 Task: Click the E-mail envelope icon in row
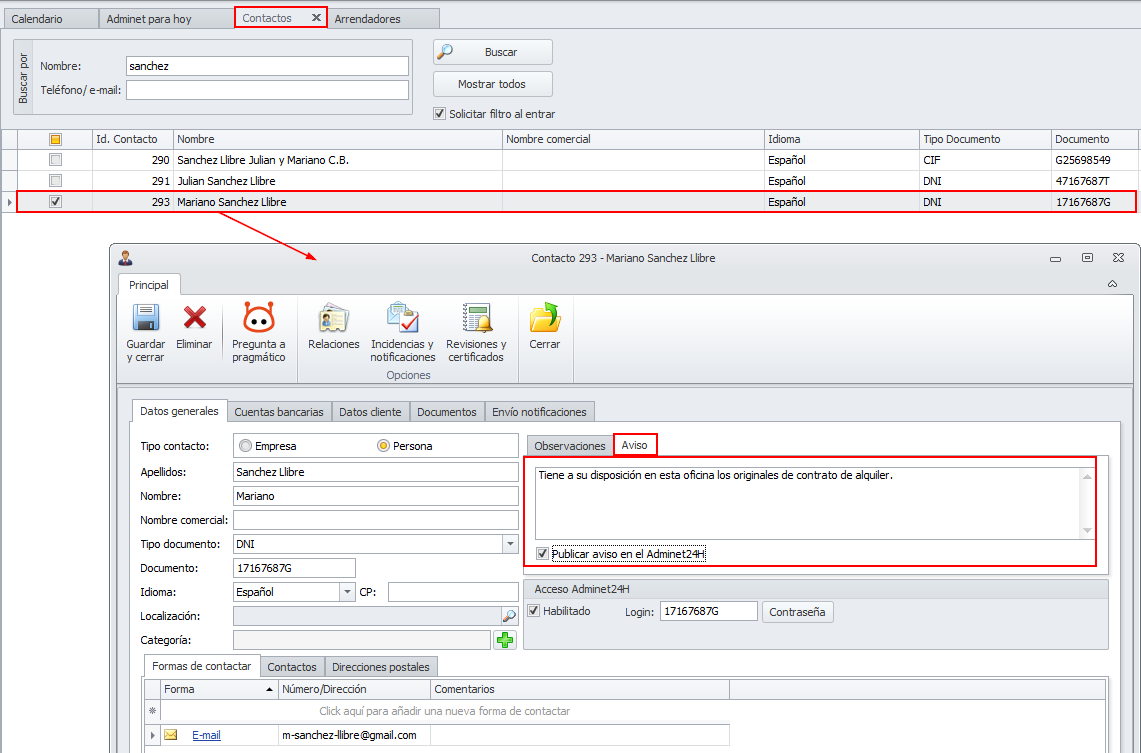170,735
